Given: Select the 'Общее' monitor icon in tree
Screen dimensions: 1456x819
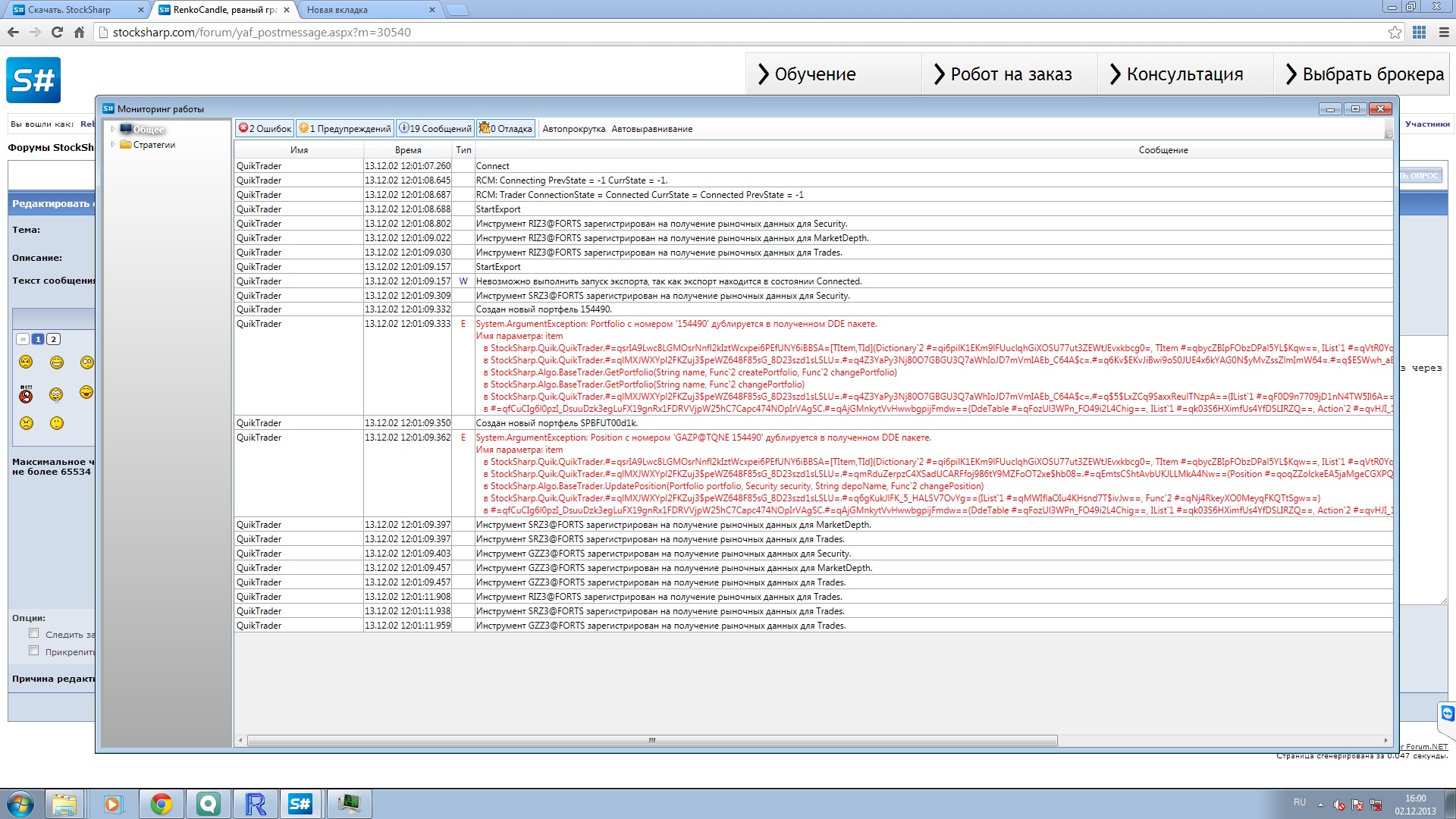Looking at the screenshot, I should coord(126,130).
